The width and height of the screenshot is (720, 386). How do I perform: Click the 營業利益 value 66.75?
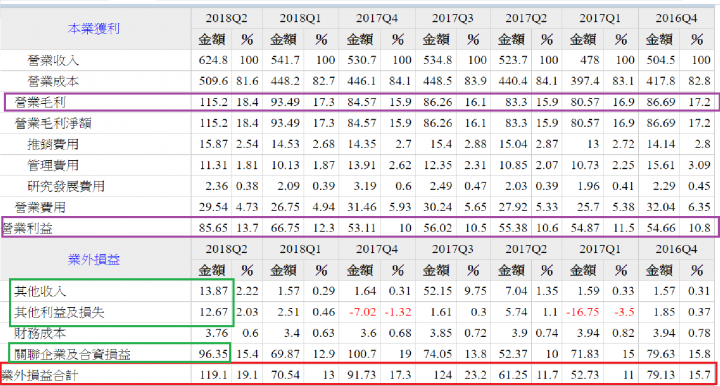pyautogui.click(x=286, y=228)
